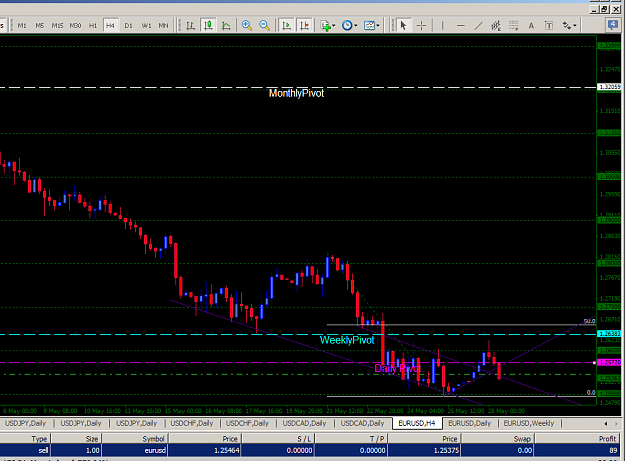
Task: Sort trades by Size column header
Action: 76,439
